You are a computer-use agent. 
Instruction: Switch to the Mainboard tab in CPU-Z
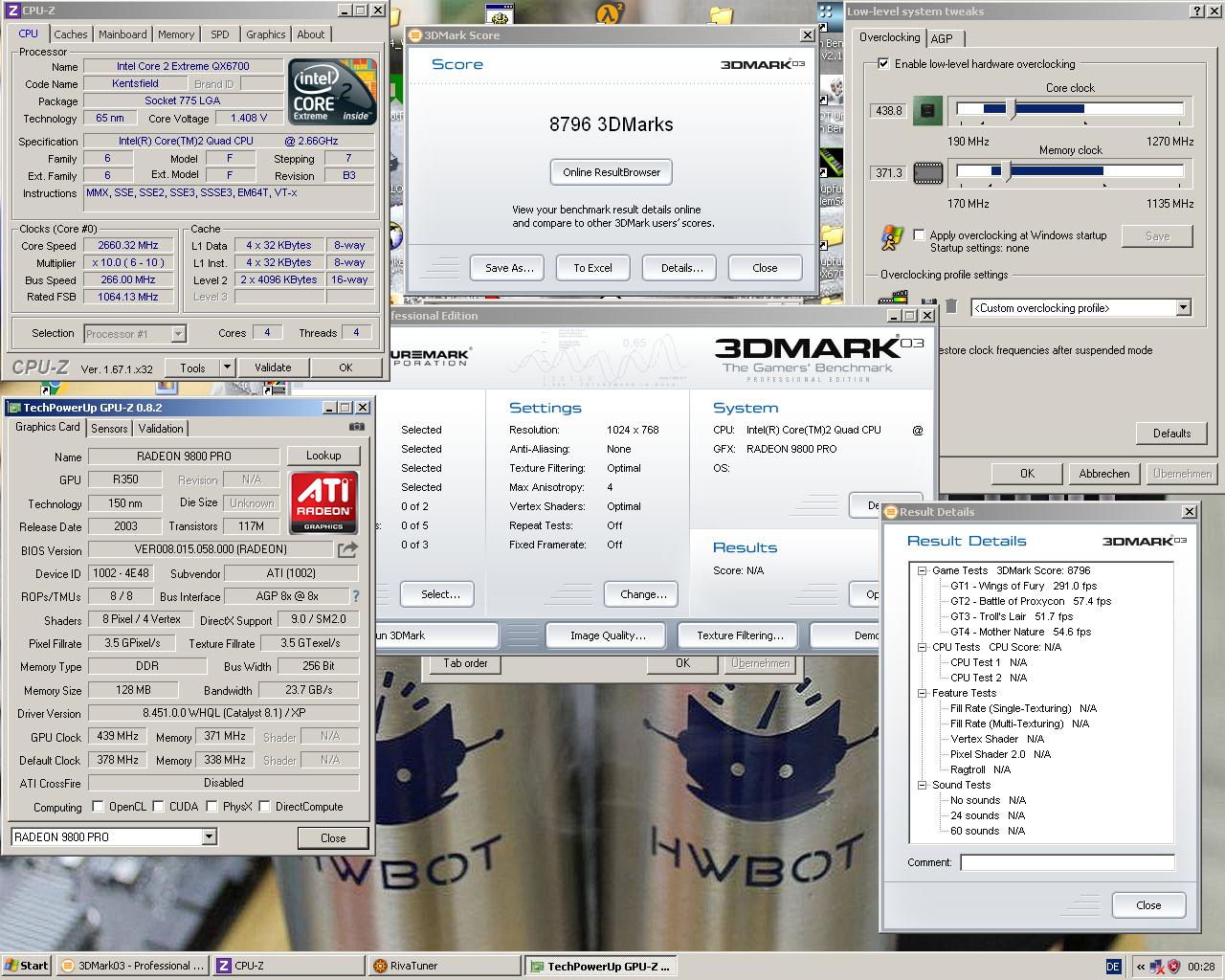[x=122, y=34]
